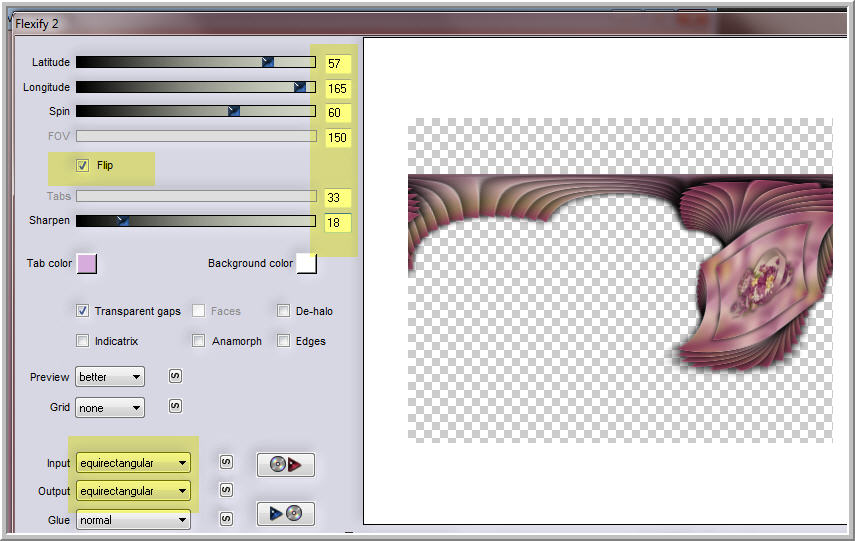Open the Input projection dropdown

(133, 463)
